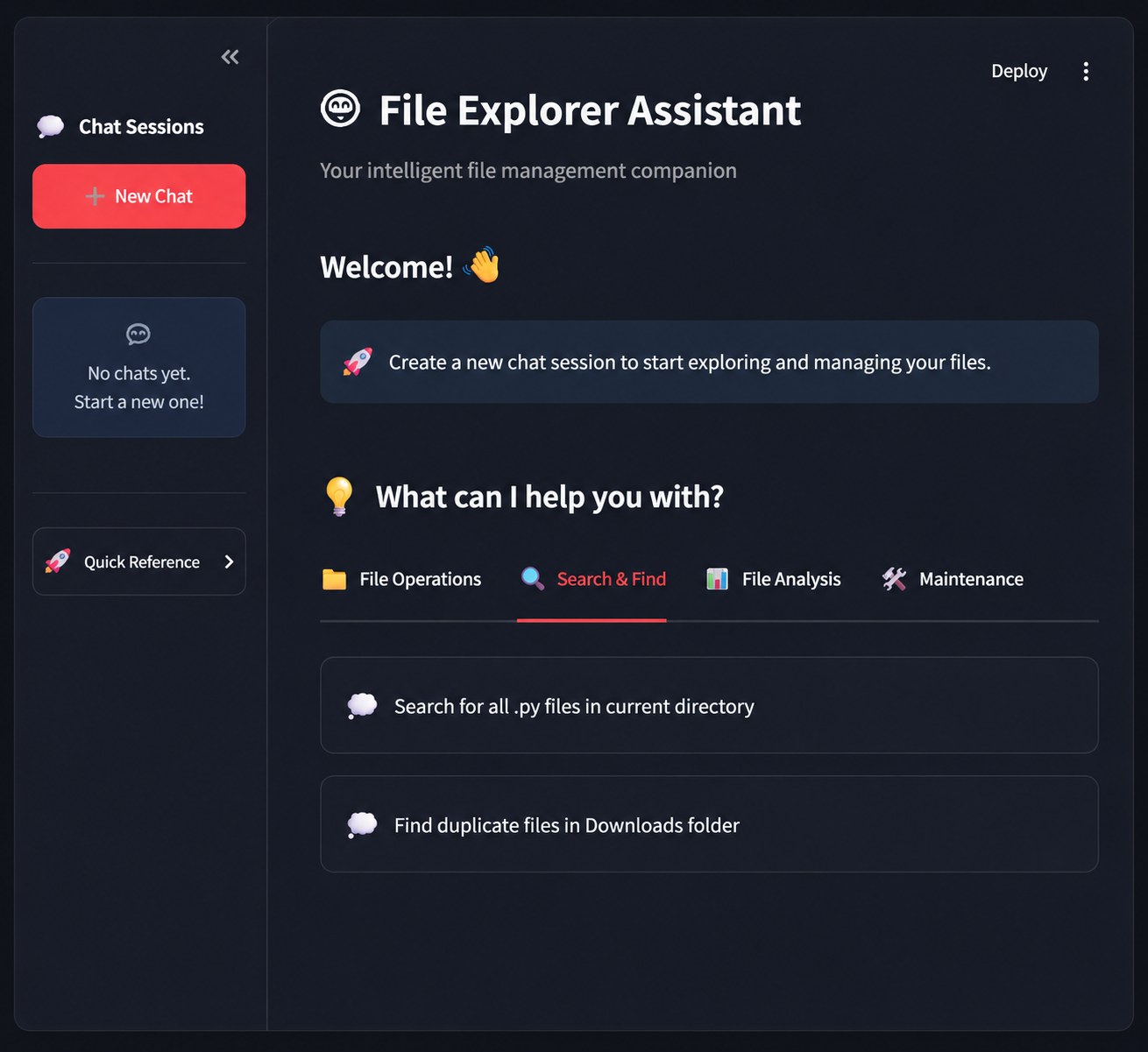Collapse sidebar with double chevron icon
The height and width of the screenshot is (1052, 1148).
[230, 57]
